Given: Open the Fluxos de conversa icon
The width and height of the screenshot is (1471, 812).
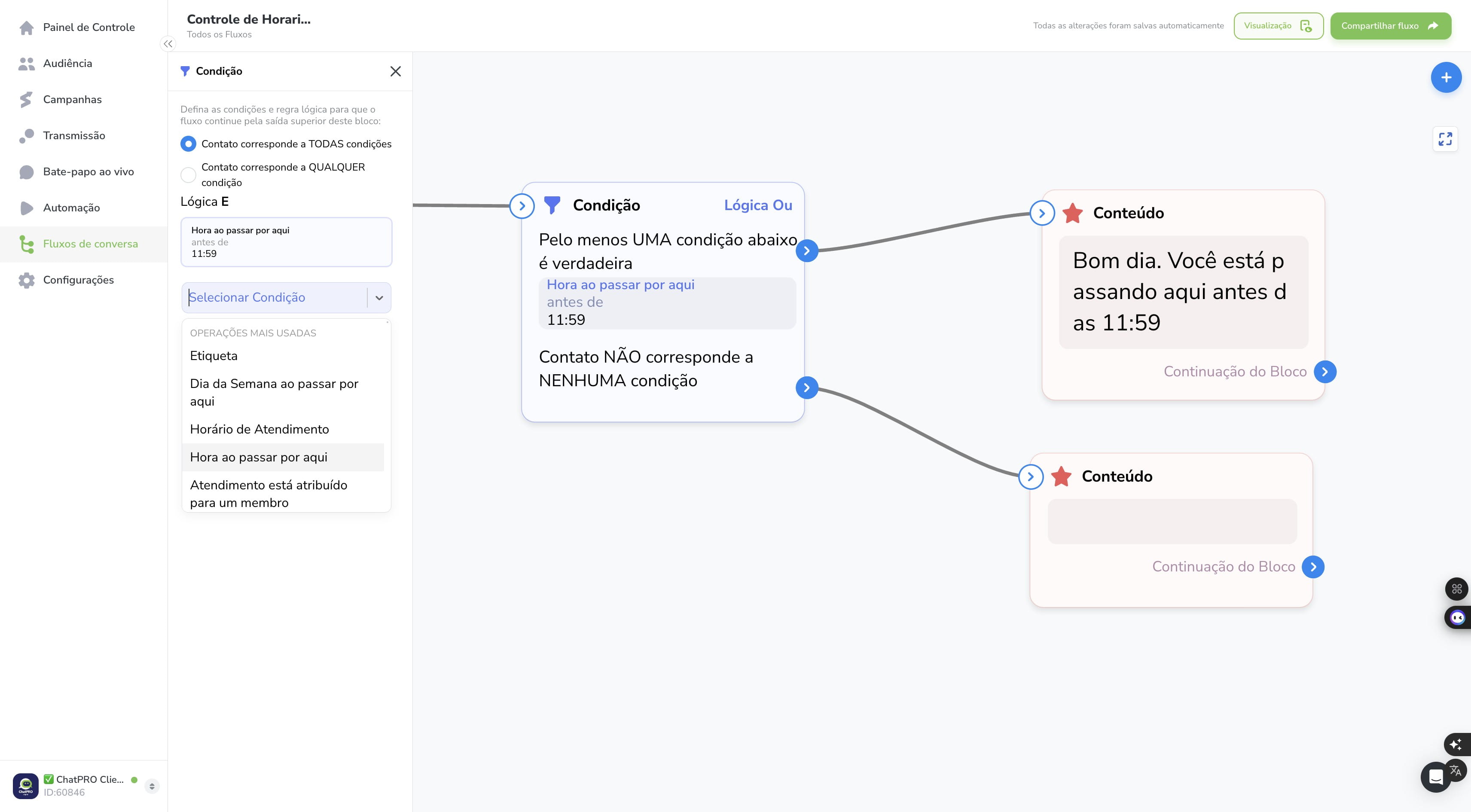Looking at the screenshot, I should point(26,244).
